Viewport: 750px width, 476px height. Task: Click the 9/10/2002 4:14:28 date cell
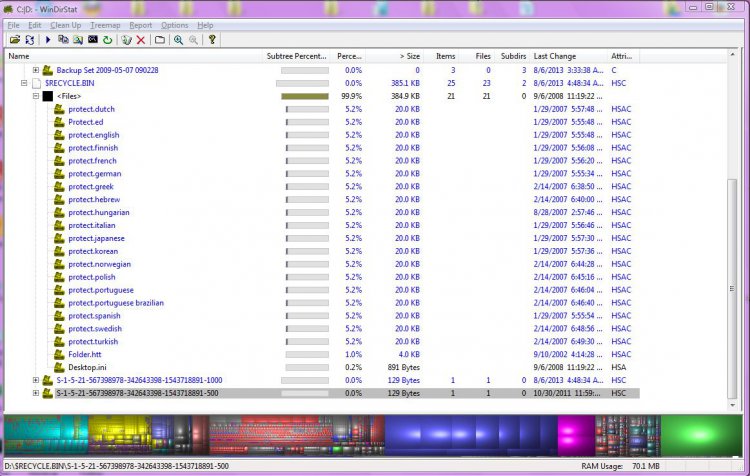(568, 354)
